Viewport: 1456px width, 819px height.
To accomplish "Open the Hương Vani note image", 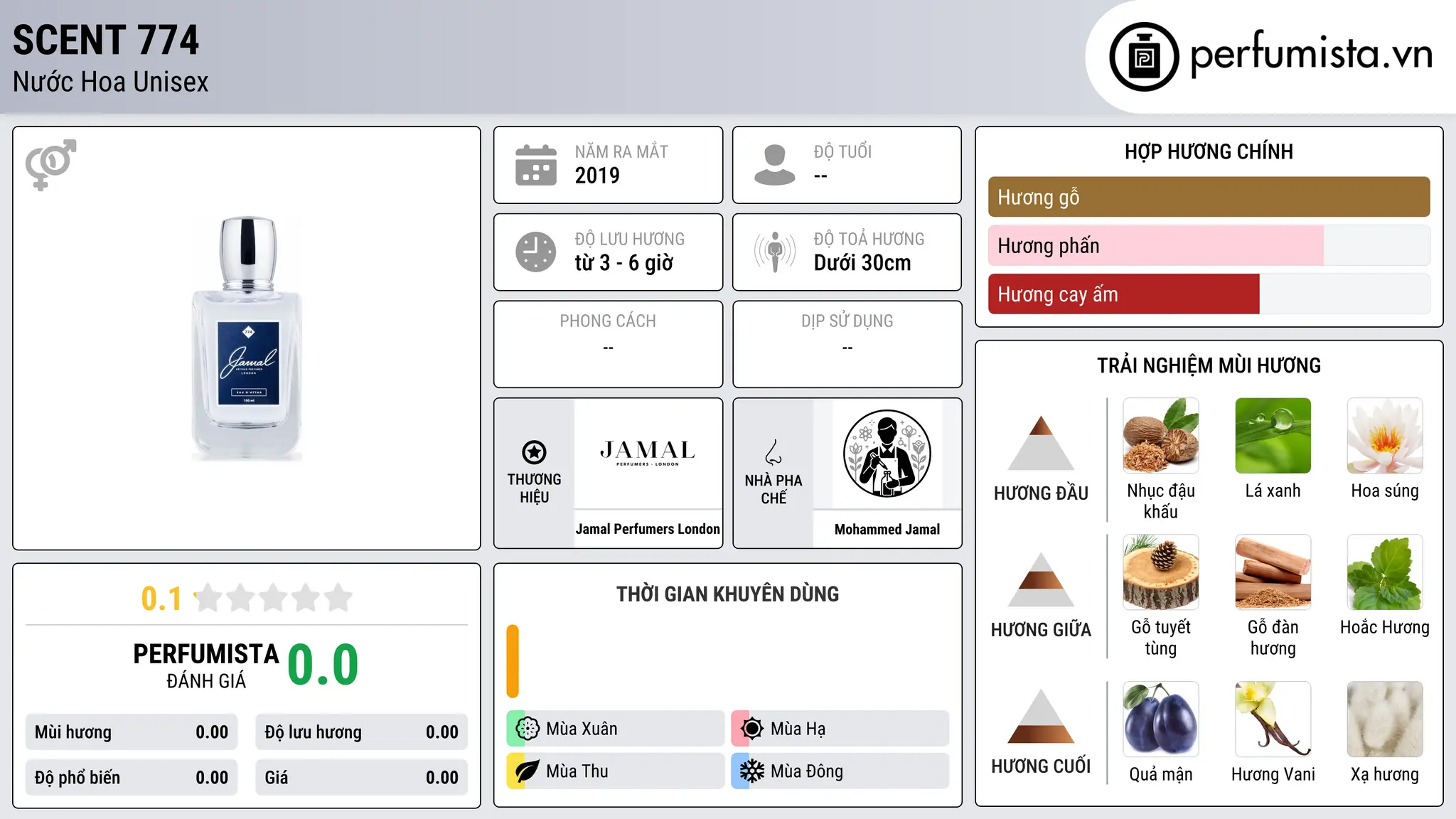I will [x=1273, y=719].
